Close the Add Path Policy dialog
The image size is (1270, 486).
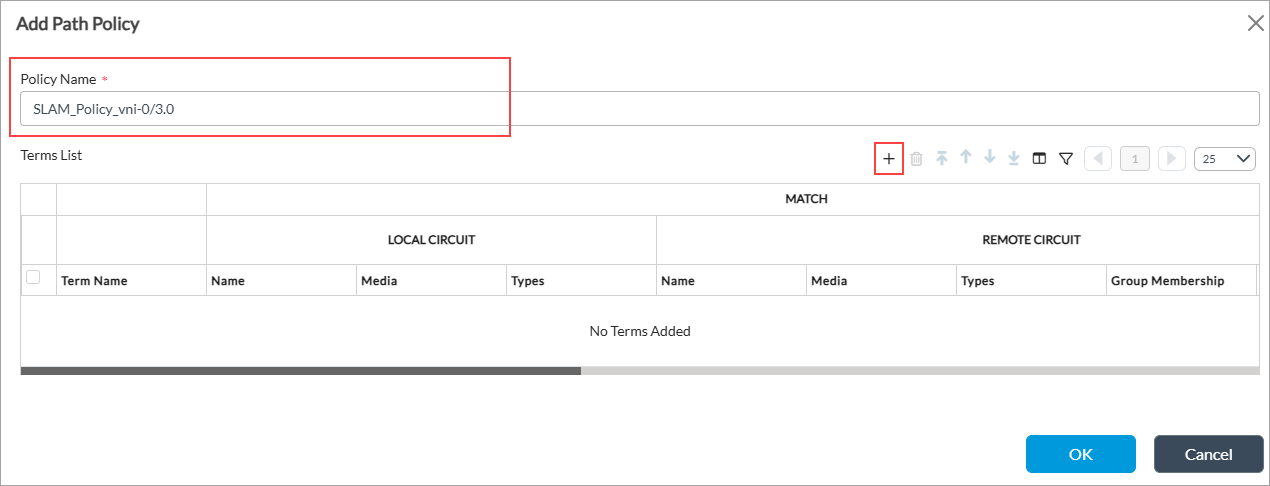[x=1255, y=23]
